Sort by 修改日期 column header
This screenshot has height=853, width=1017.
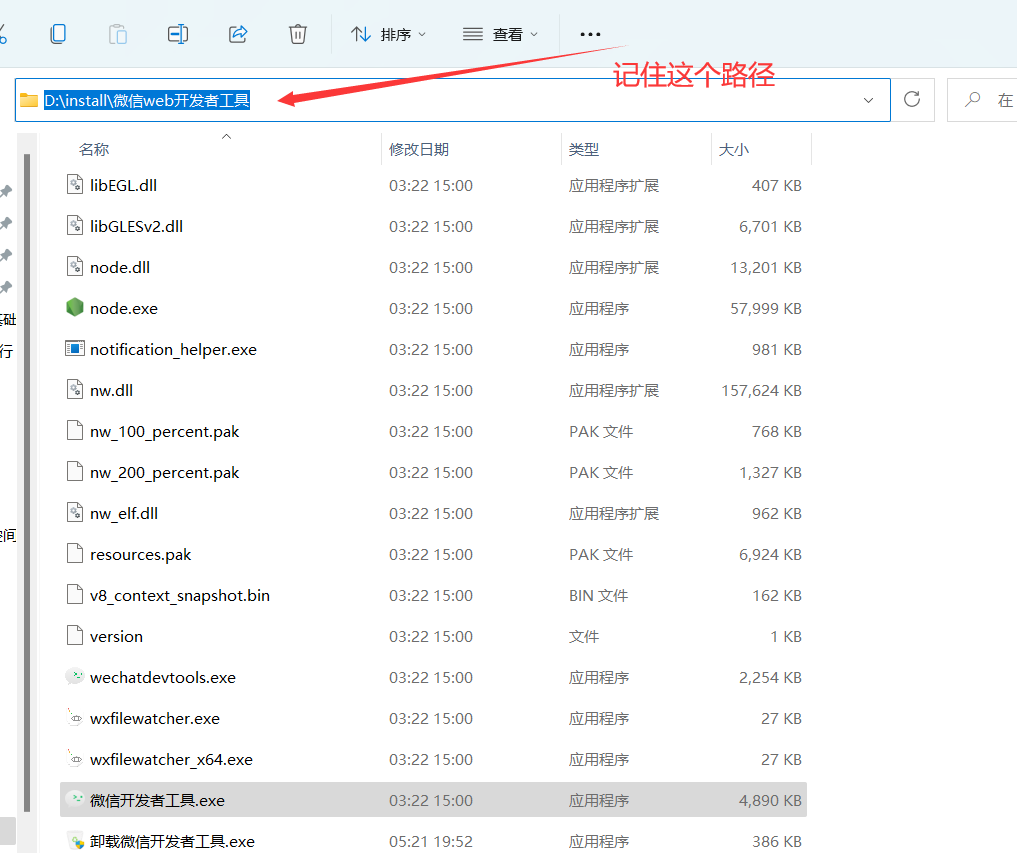(419, 150)
